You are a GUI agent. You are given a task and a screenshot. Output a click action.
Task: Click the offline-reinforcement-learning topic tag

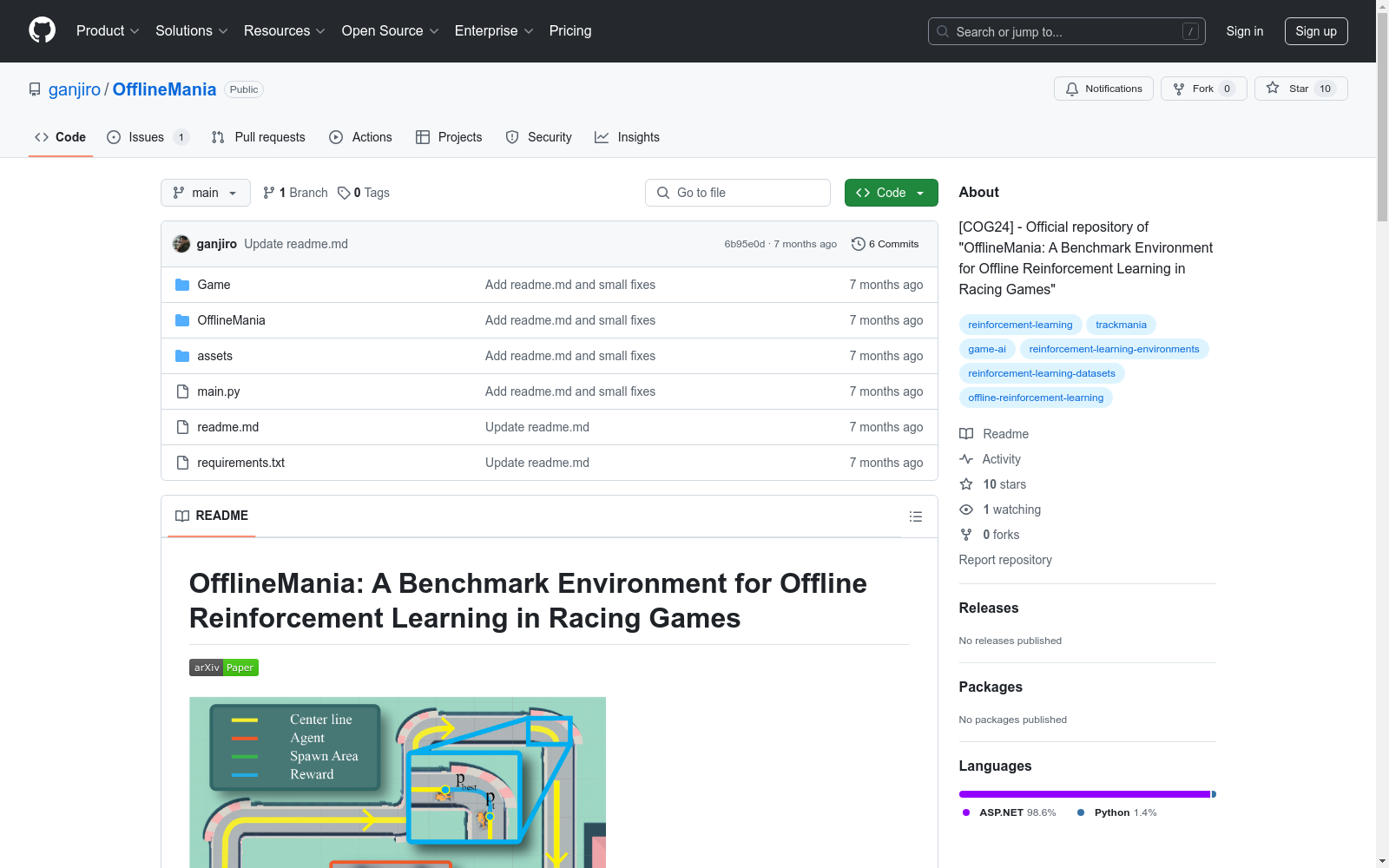pos(1036,398)
